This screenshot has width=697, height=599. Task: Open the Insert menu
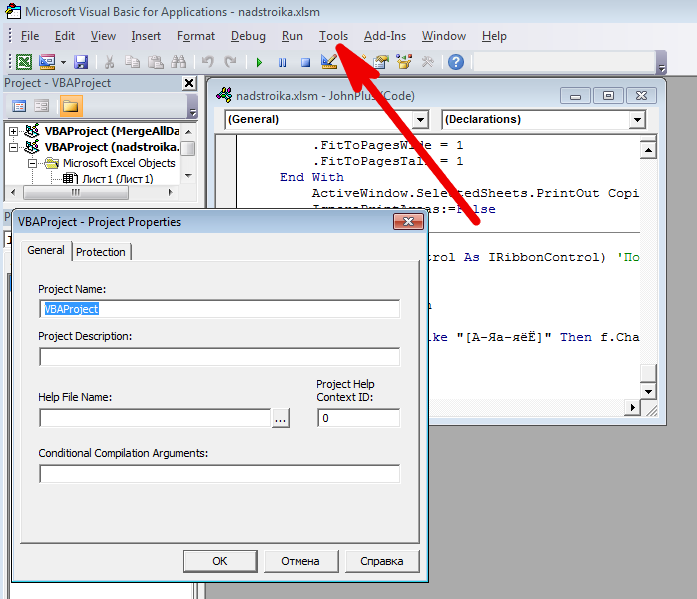point(146,36)
